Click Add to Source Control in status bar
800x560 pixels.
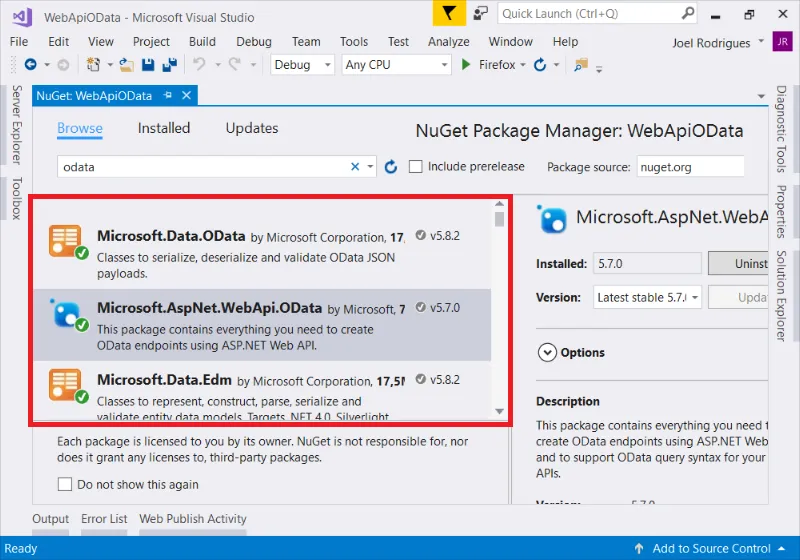[x=711, y=549]
